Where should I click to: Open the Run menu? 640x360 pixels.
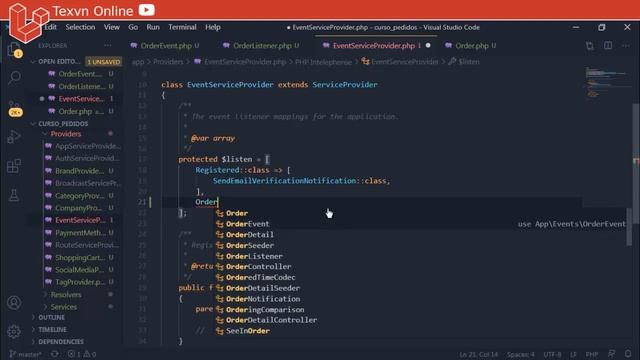point(153,27)
